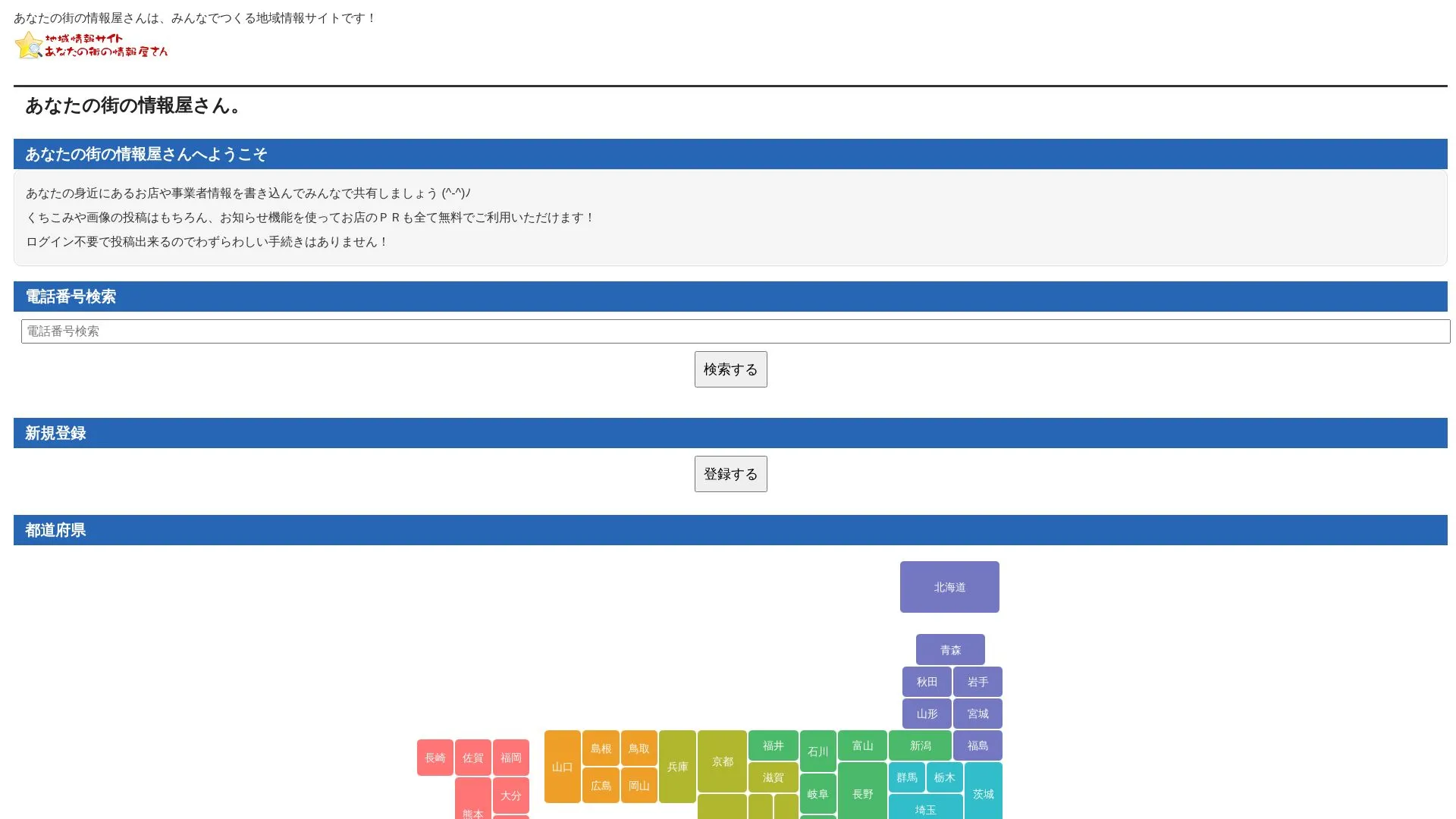This screenshot has height=819, width=1456.
Task: Select 新潟 on the map
Action: click(920, 745)
